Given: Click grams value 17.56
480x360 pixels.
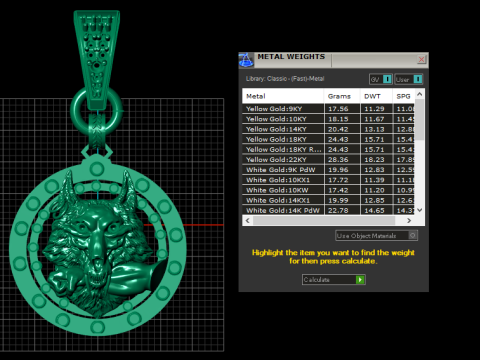Looking at the screenshot, I should coord(338,109).
